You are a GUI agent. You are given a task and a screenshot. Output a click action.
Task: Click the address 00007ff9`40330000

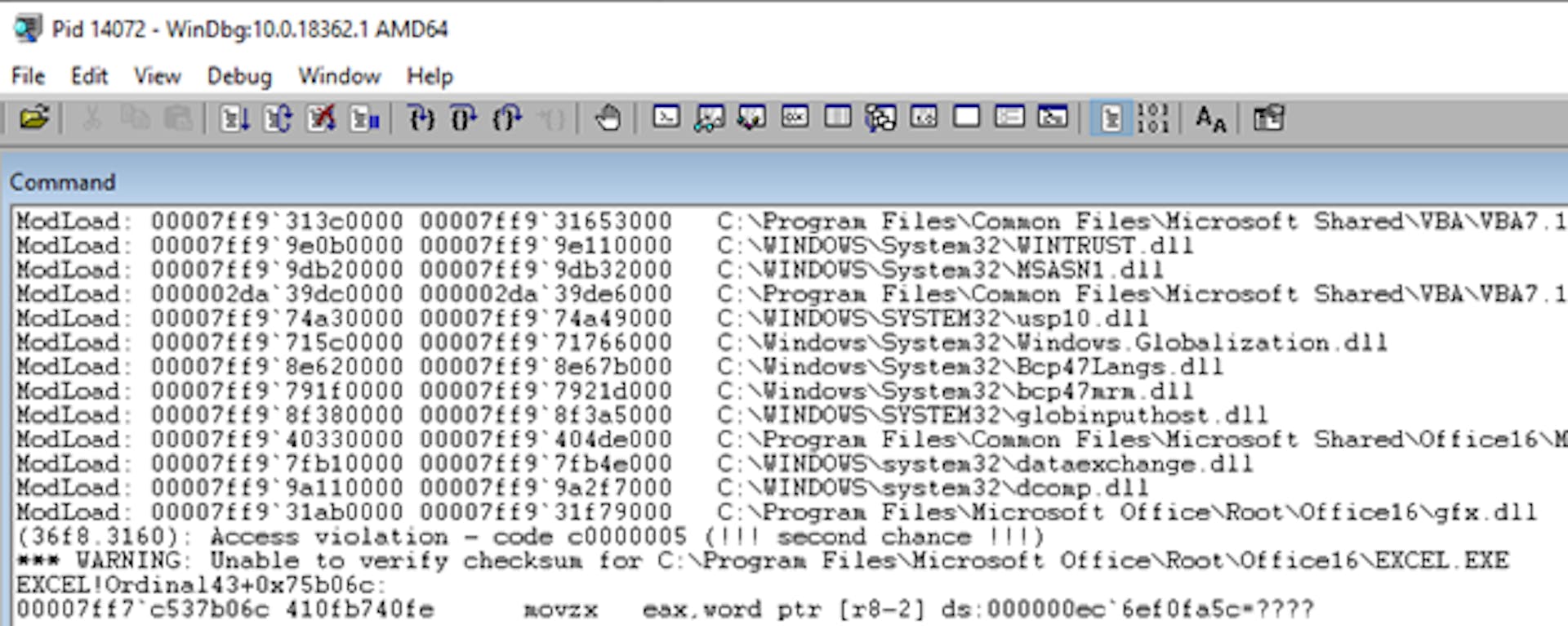click(277, 439)
